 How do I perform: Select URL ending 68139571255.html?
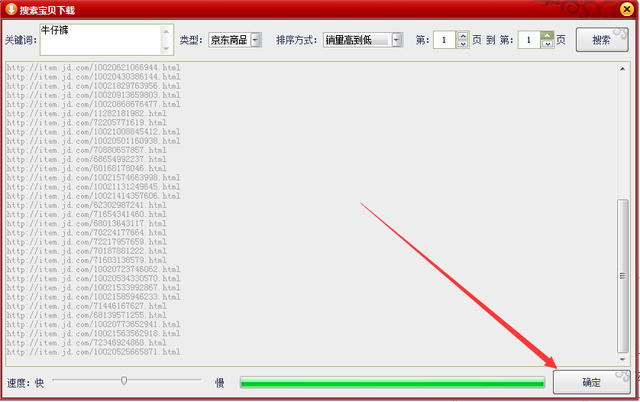click(x=87, y=315)
